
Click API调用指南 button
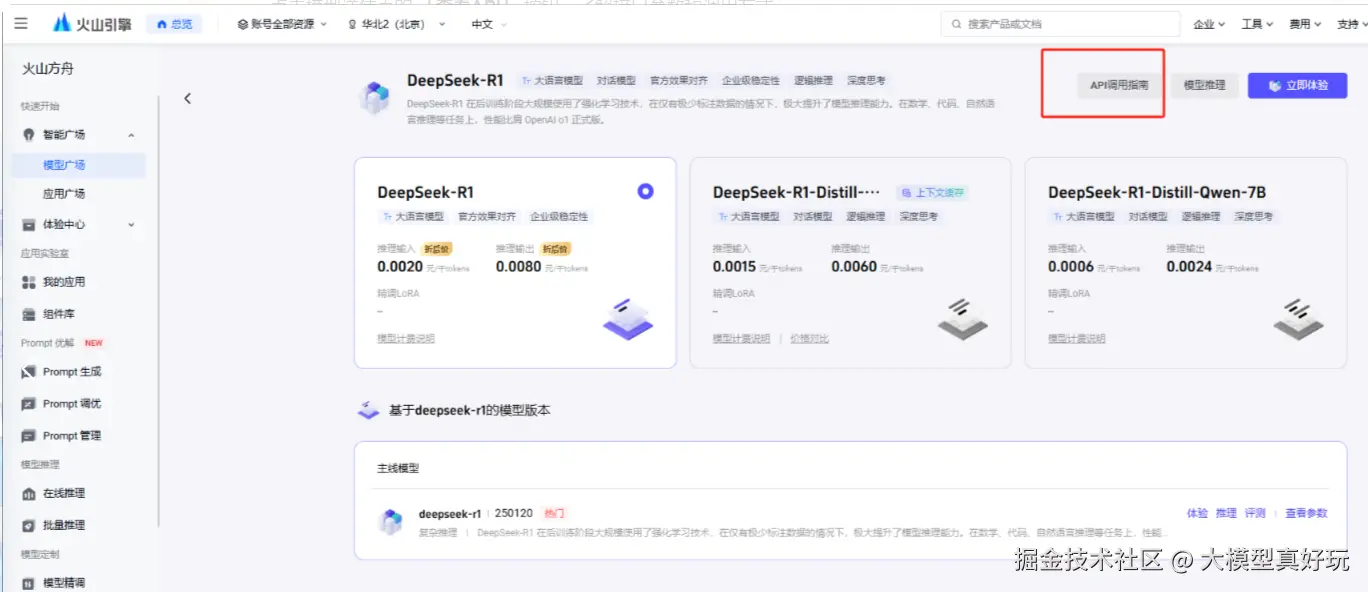(x=1119, y=86)
